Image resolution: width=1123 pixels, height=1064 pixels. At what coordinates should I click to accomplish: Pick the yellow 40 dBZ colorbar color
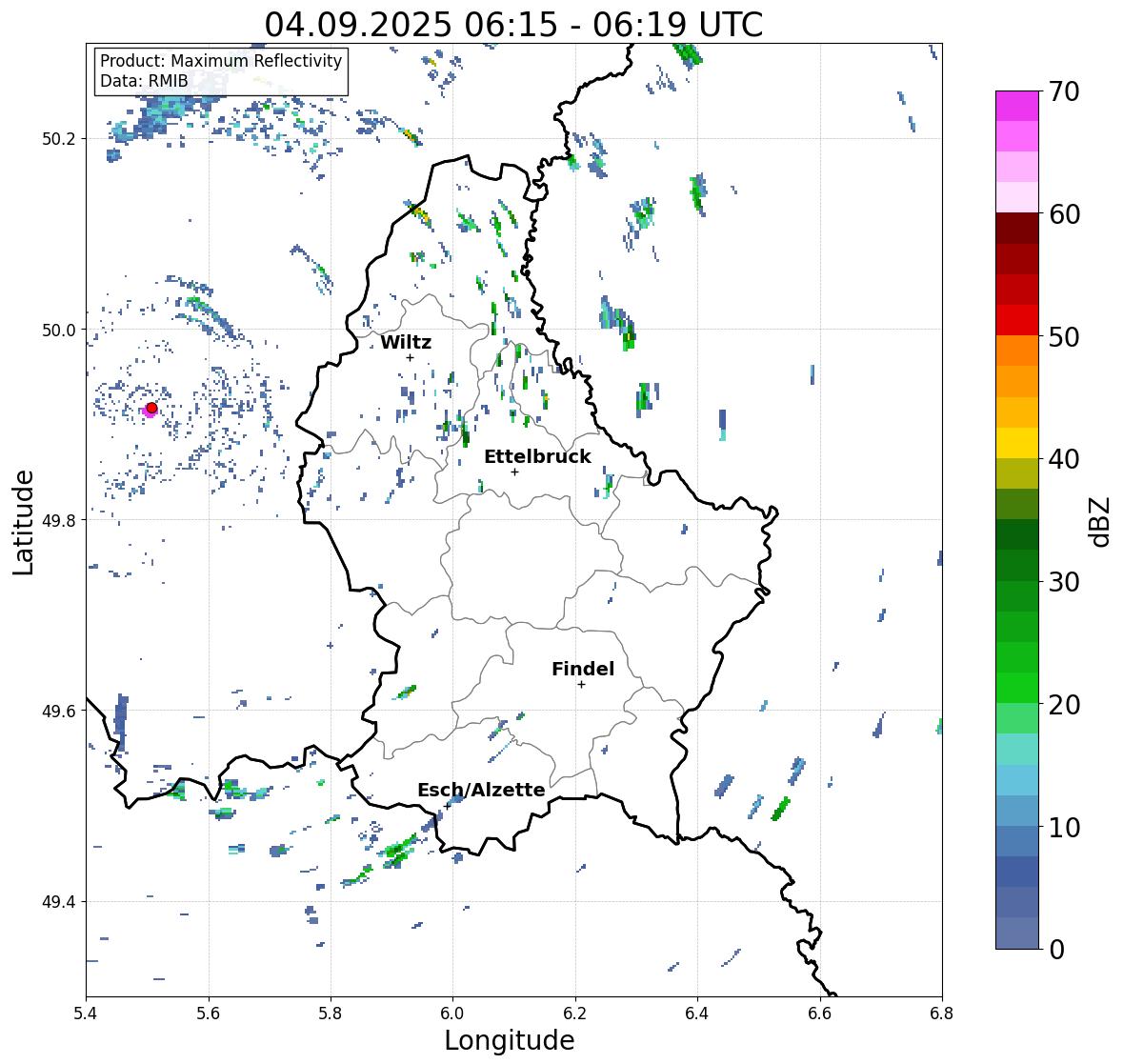point(1017,443)
